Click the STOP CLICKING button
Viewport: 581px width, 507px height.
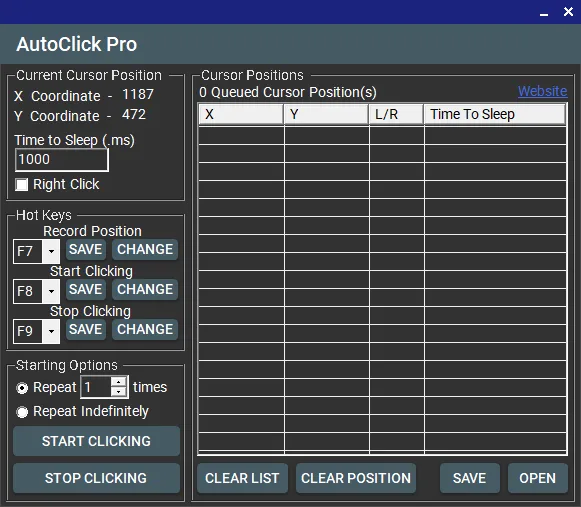[x=96, y=478]
